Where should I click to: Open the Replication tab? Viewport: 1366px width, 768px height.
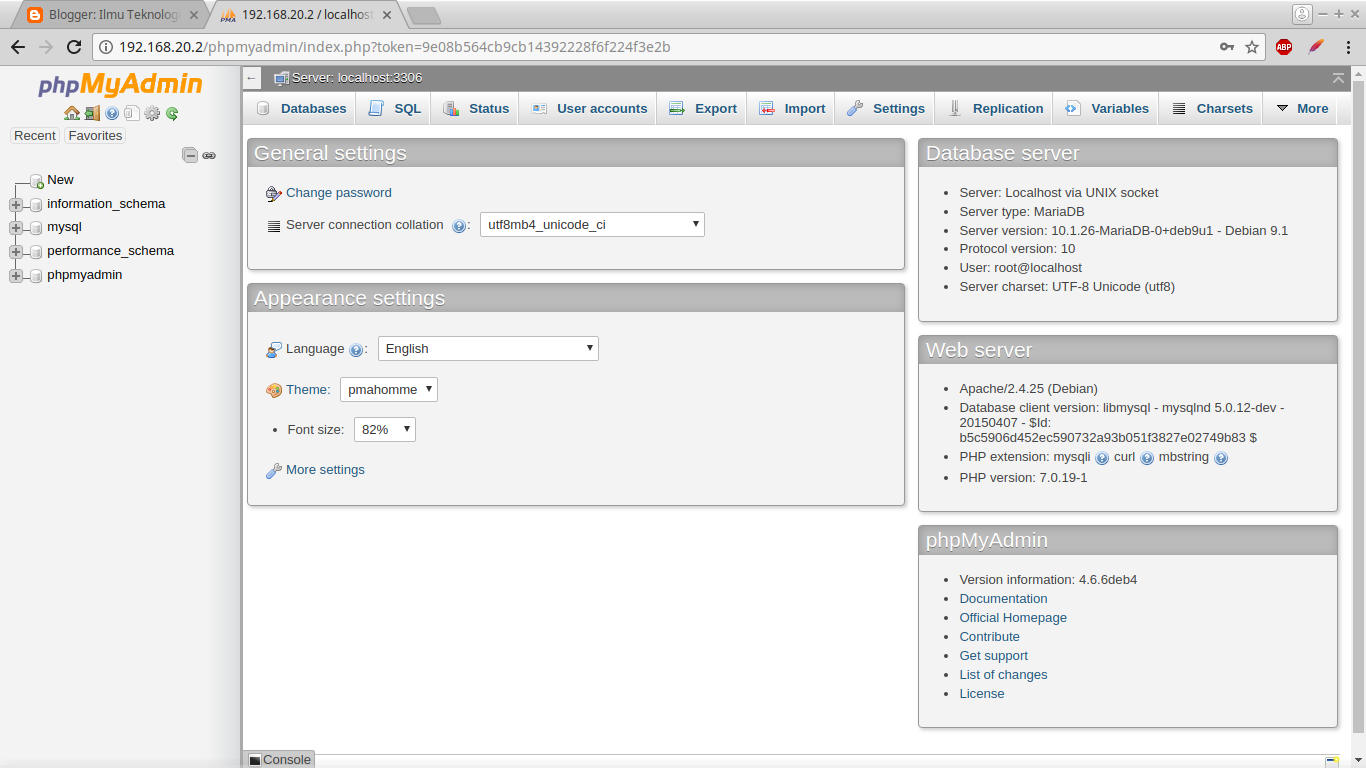click(x=995, y=109)
